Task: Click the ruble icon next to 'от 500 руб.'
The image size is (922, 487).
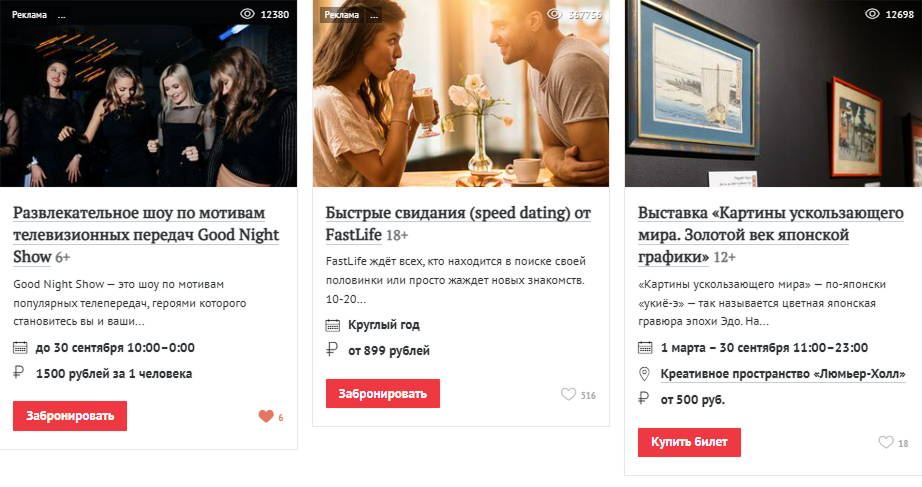Action: click(644, 399)
